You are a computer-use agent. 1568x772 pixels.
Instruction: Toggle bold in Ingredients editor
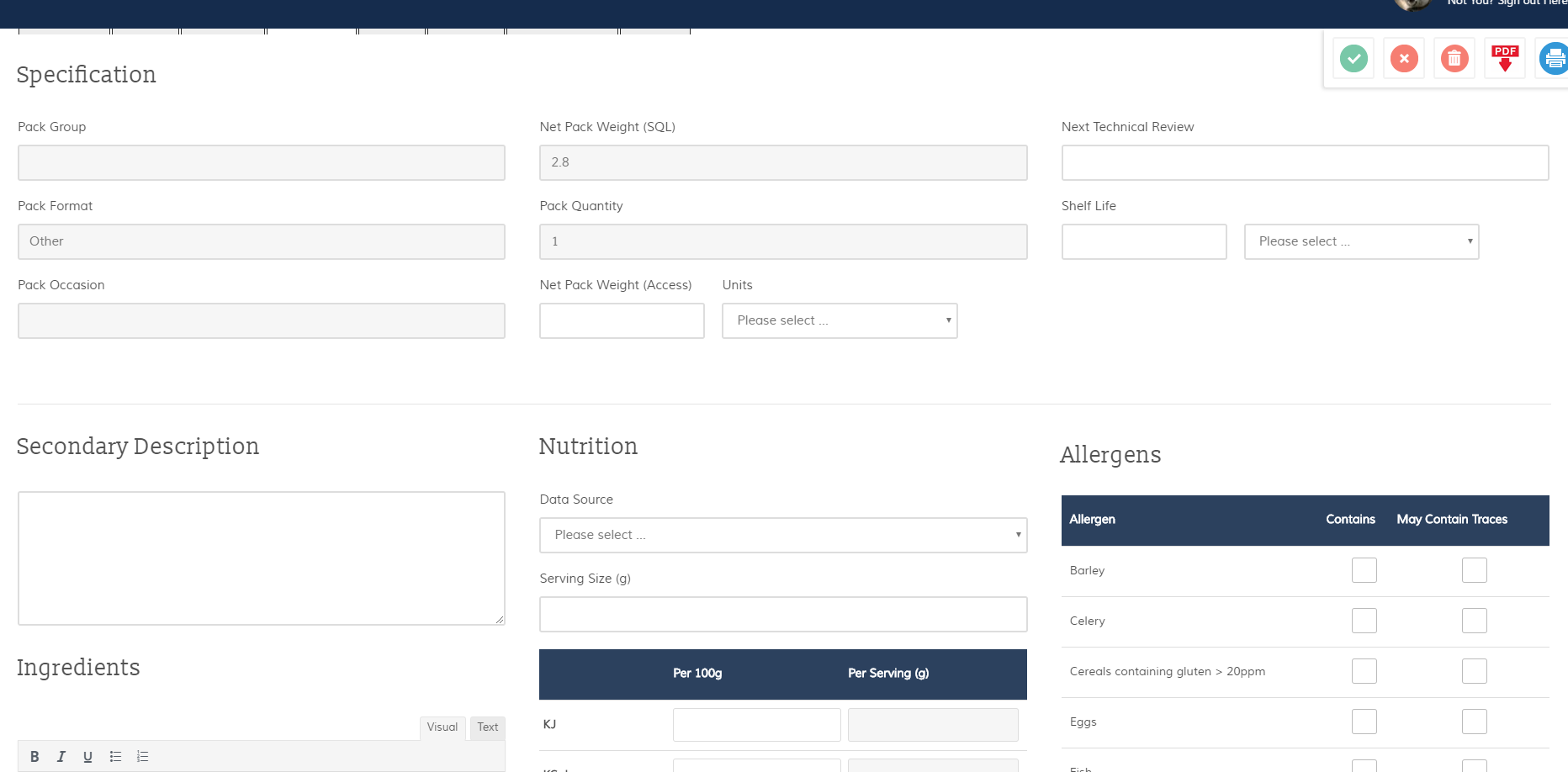pyautogui.click(x=34, y=756)
